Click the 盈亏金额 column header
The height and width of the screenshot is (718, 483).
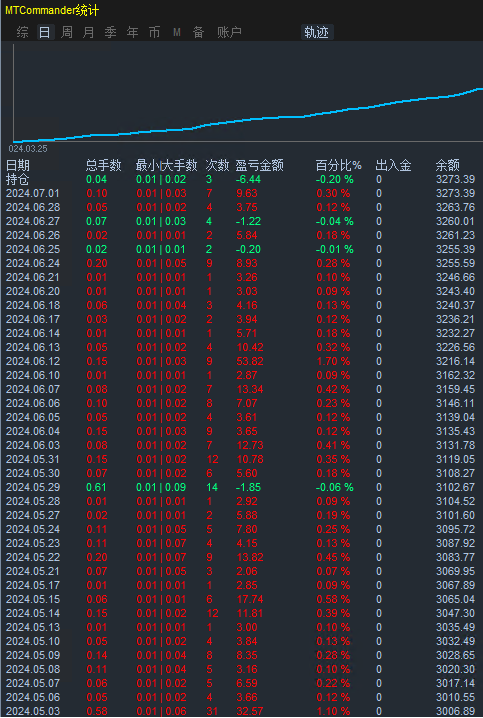pos(260,165)
